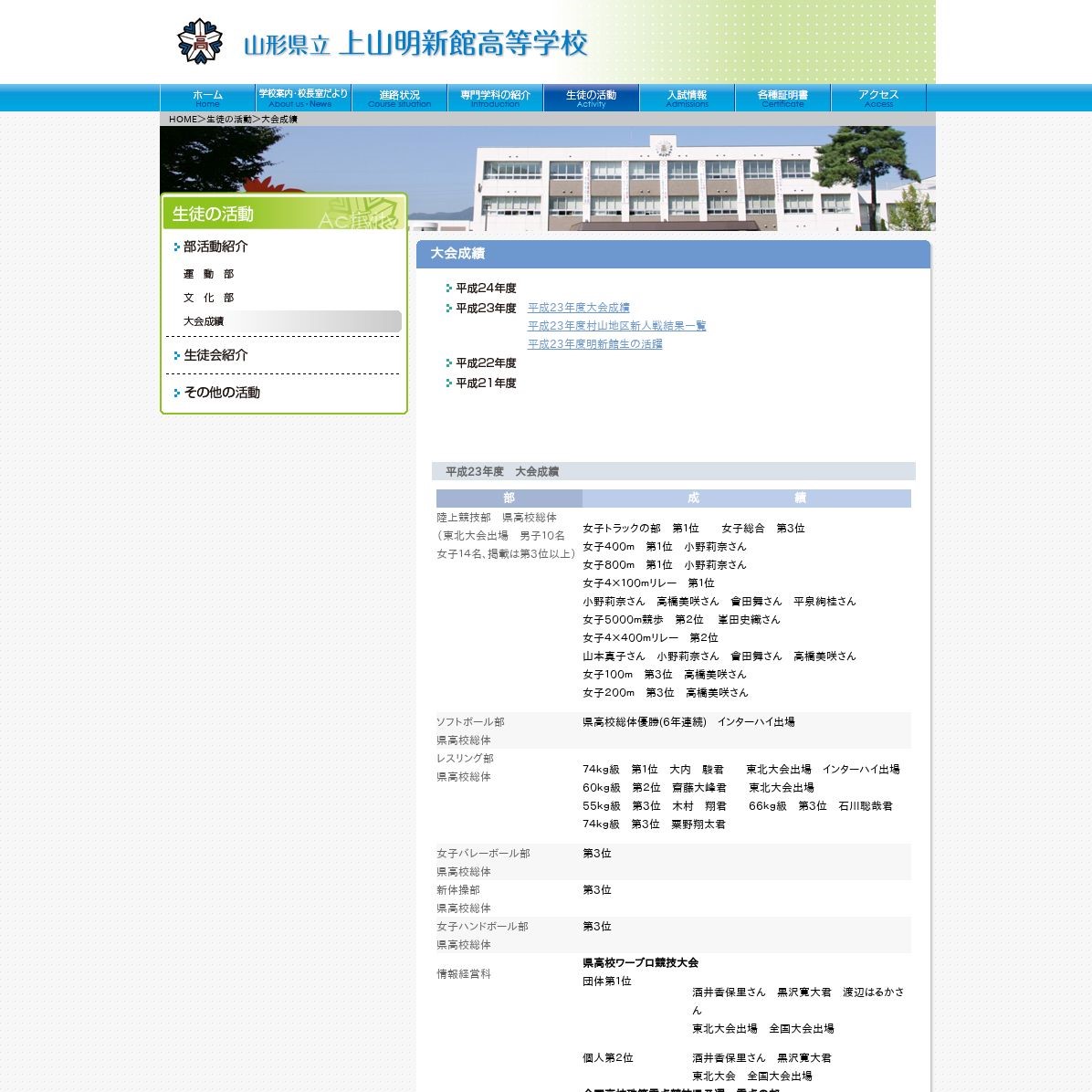
Task: Click レスリング部 row label
Action: 465,759
